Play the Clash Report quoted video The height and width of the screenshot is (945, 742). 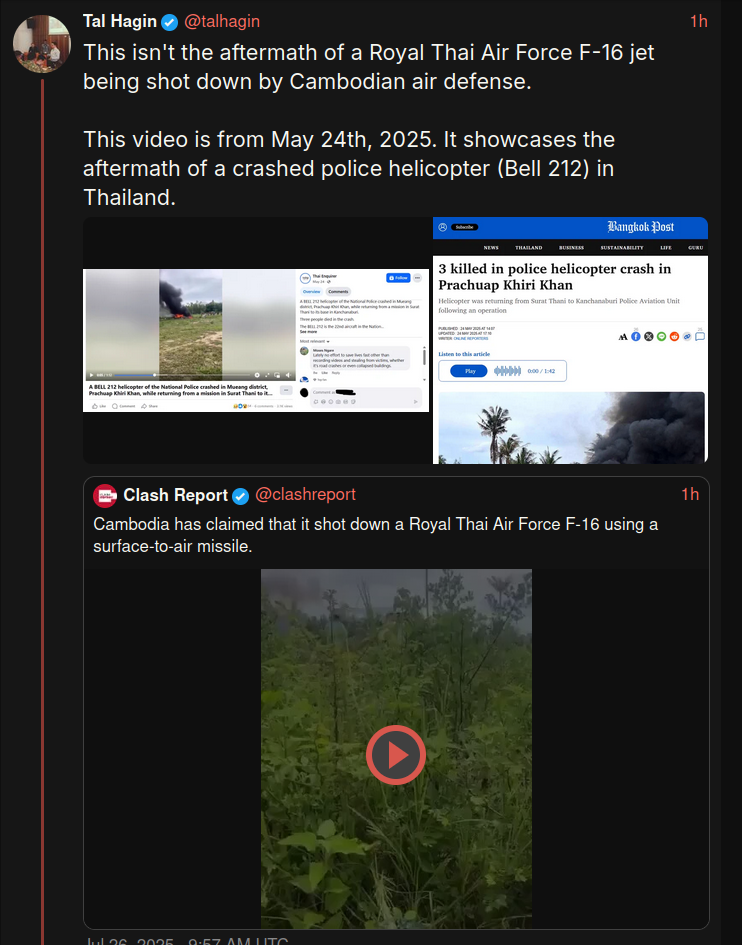396,755
